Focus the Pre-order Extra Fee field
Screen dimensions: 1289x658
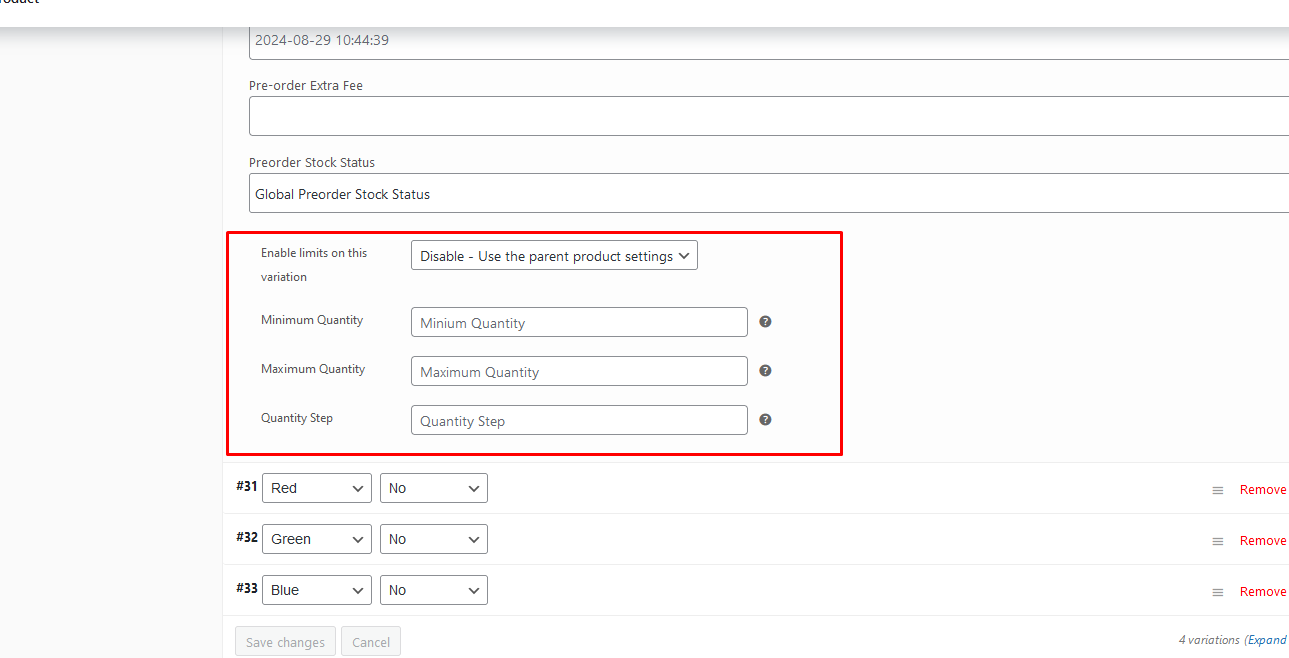click(768, 116)
